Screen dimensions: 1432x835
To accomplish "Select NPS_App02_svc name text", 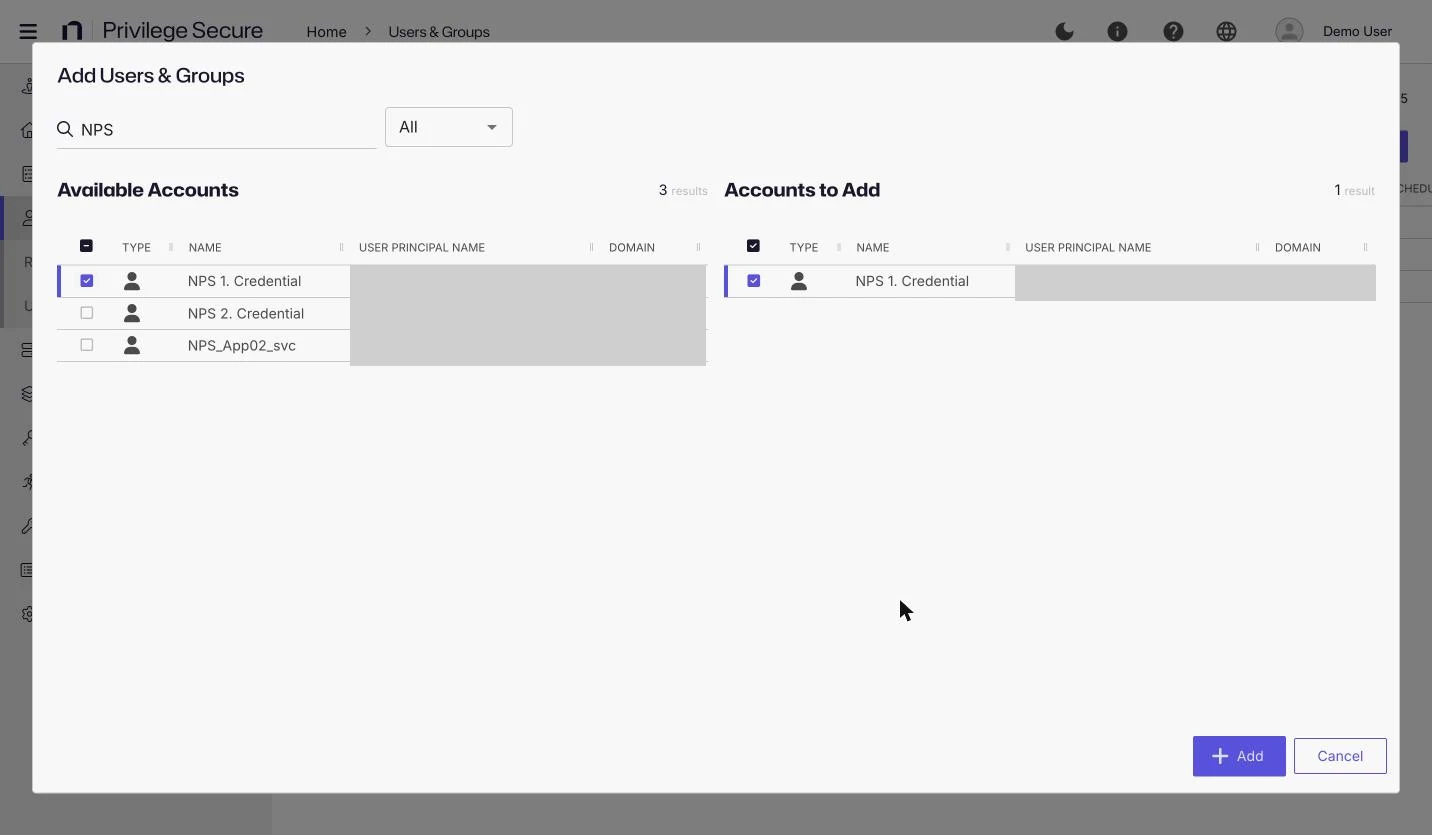I will pyautogui.click(x=242, y=345).
